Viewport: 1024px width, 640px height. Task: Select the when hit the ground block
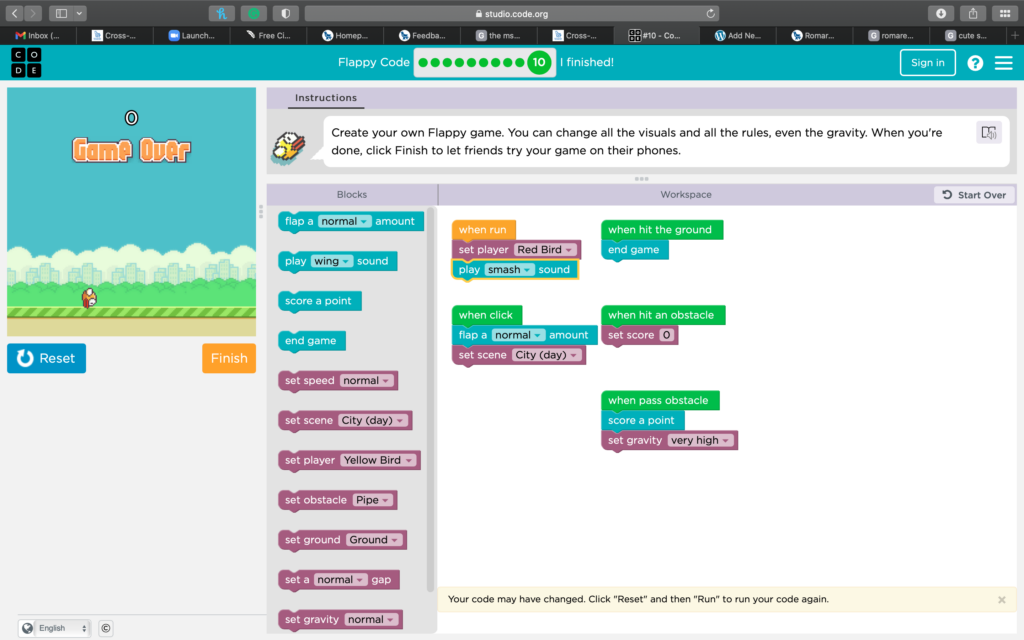(x=662, y=230)
